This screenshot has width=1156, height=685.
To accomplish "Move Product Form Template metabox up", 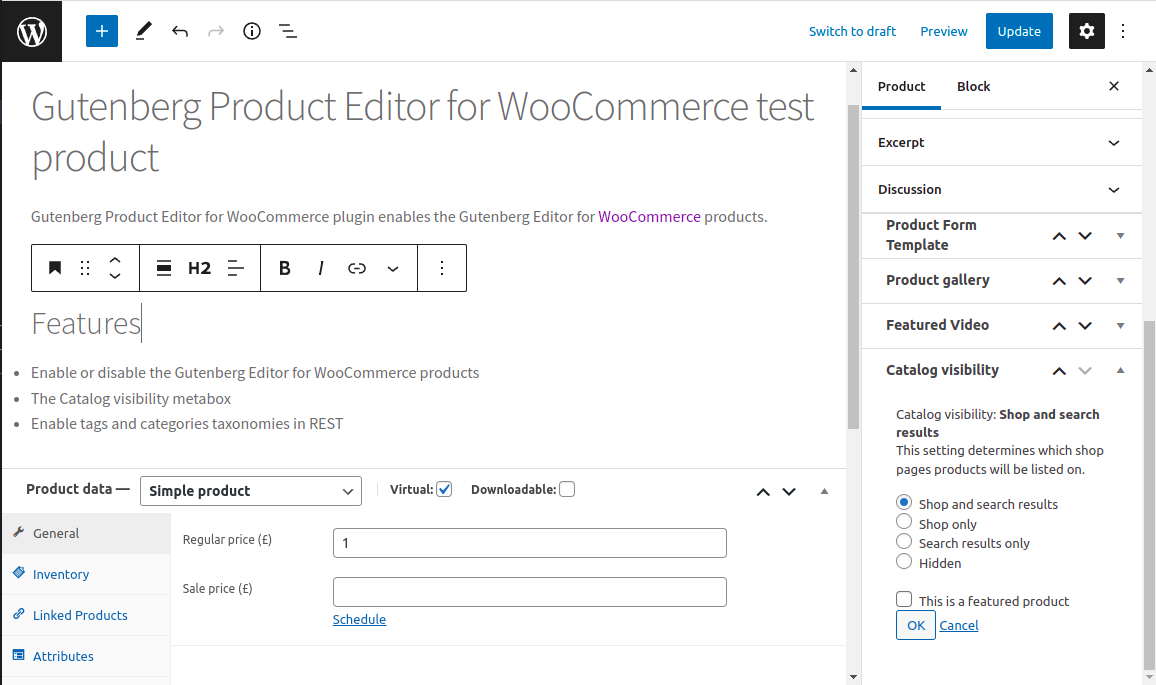I will point(1059,236).
